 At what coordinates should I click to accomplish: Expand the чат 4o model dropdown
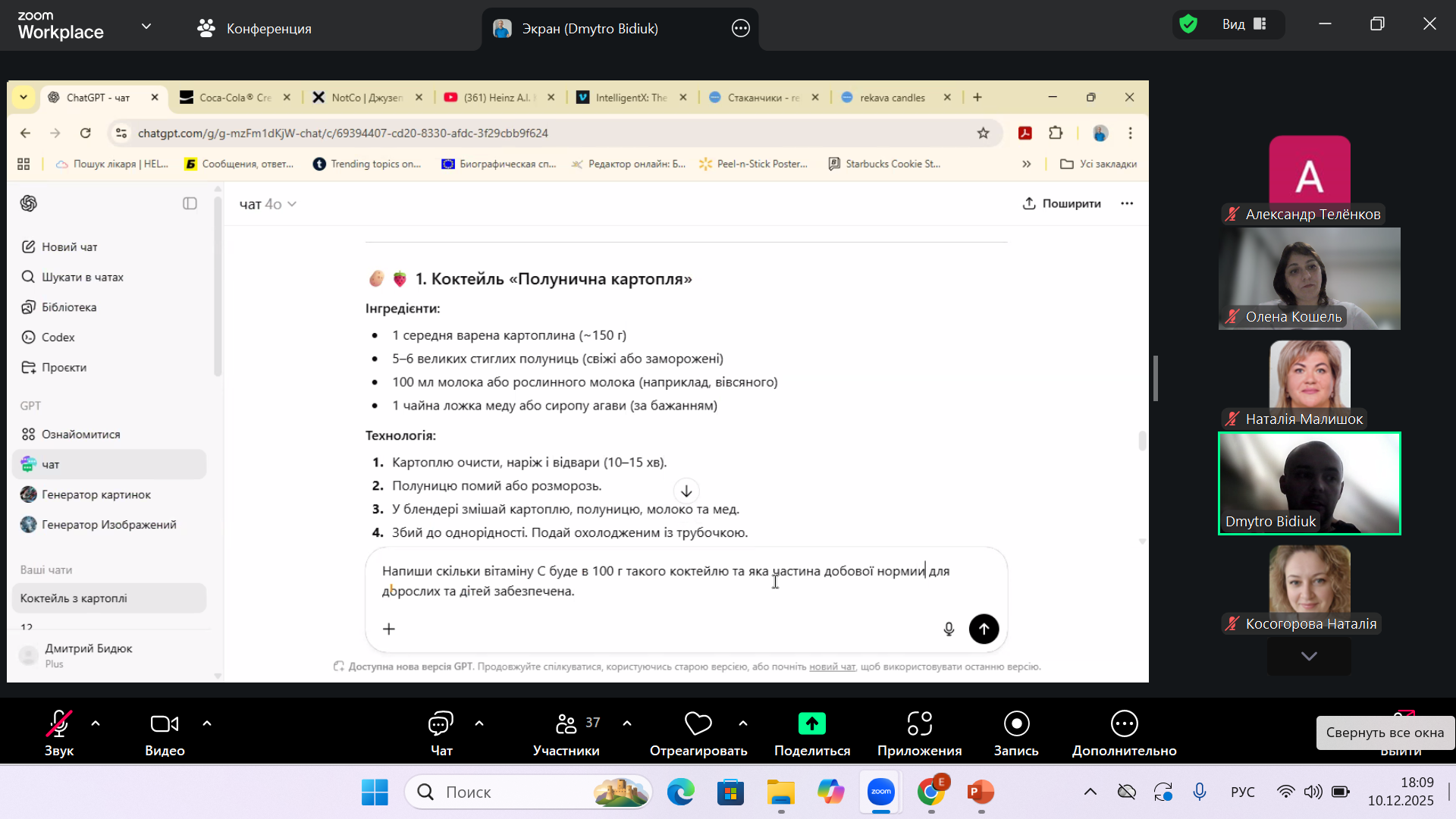268,204
